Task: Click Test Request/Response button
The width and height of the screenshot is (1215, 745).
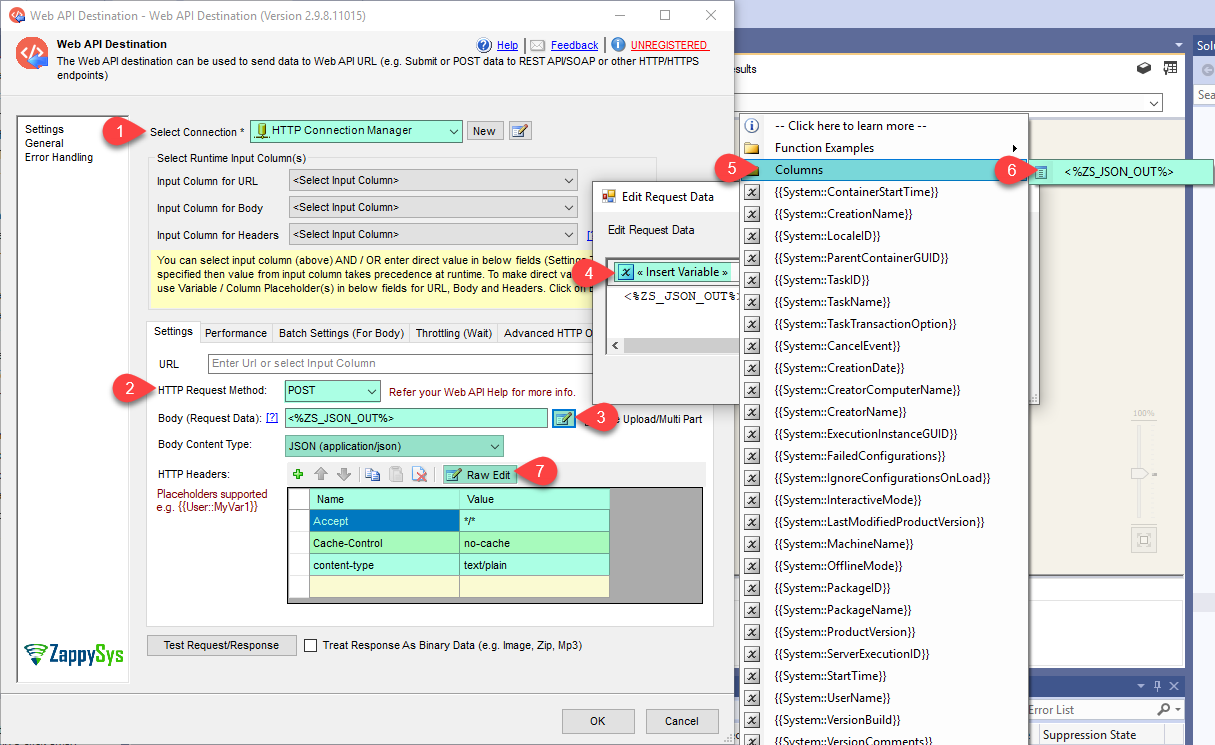Action: click(x=221, y=645)
